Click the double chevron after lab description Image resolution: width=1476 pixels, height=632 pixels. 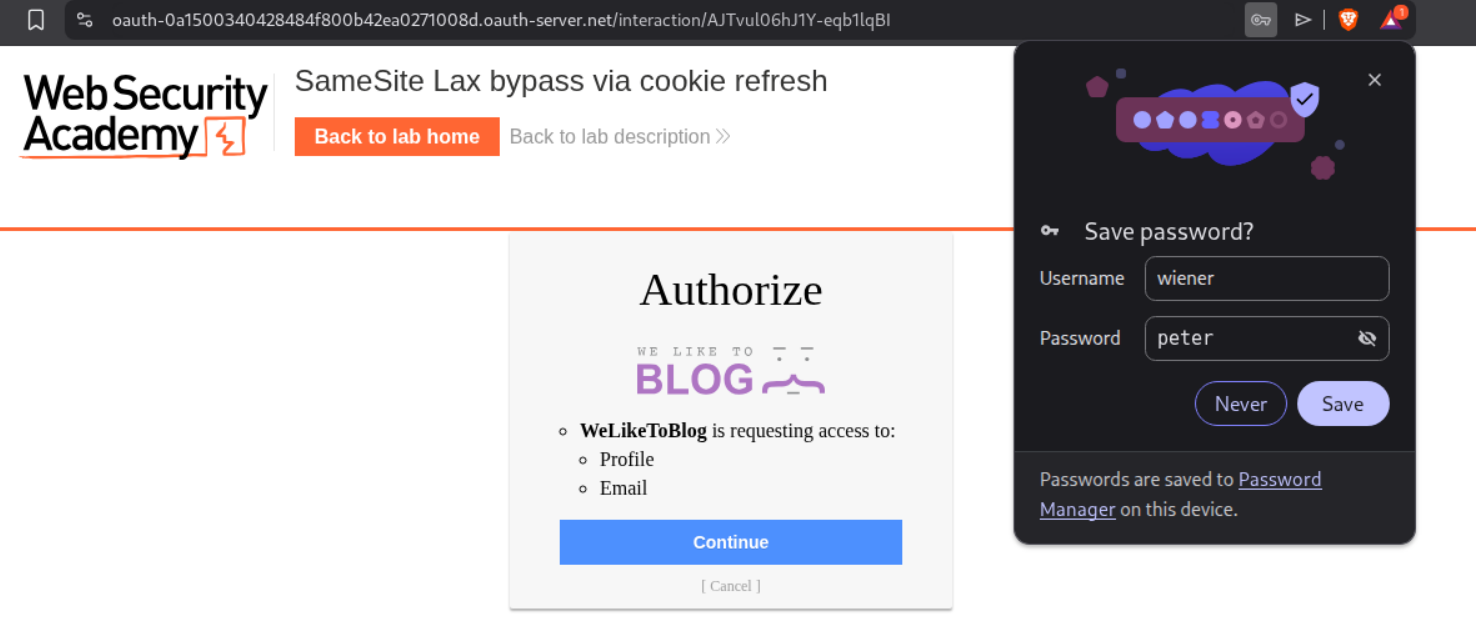(723, 136)
